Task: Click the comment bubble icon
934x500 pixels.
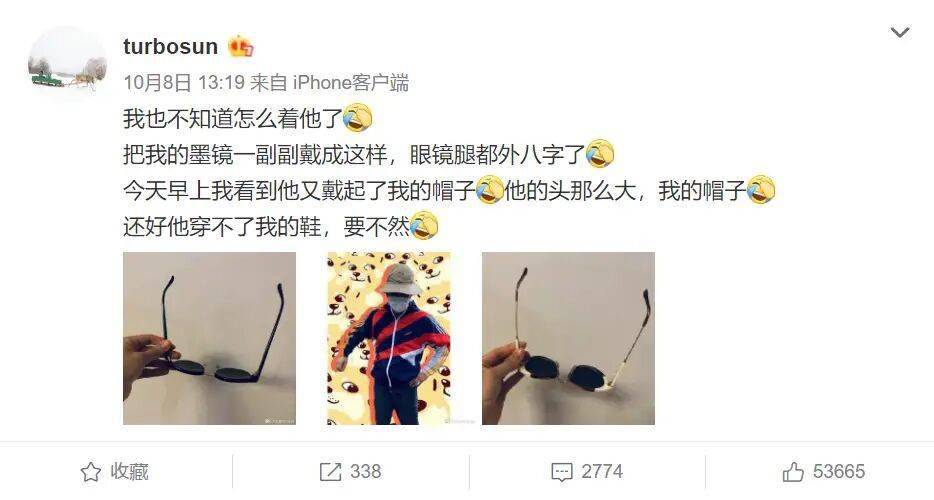Action: (562, 473)
